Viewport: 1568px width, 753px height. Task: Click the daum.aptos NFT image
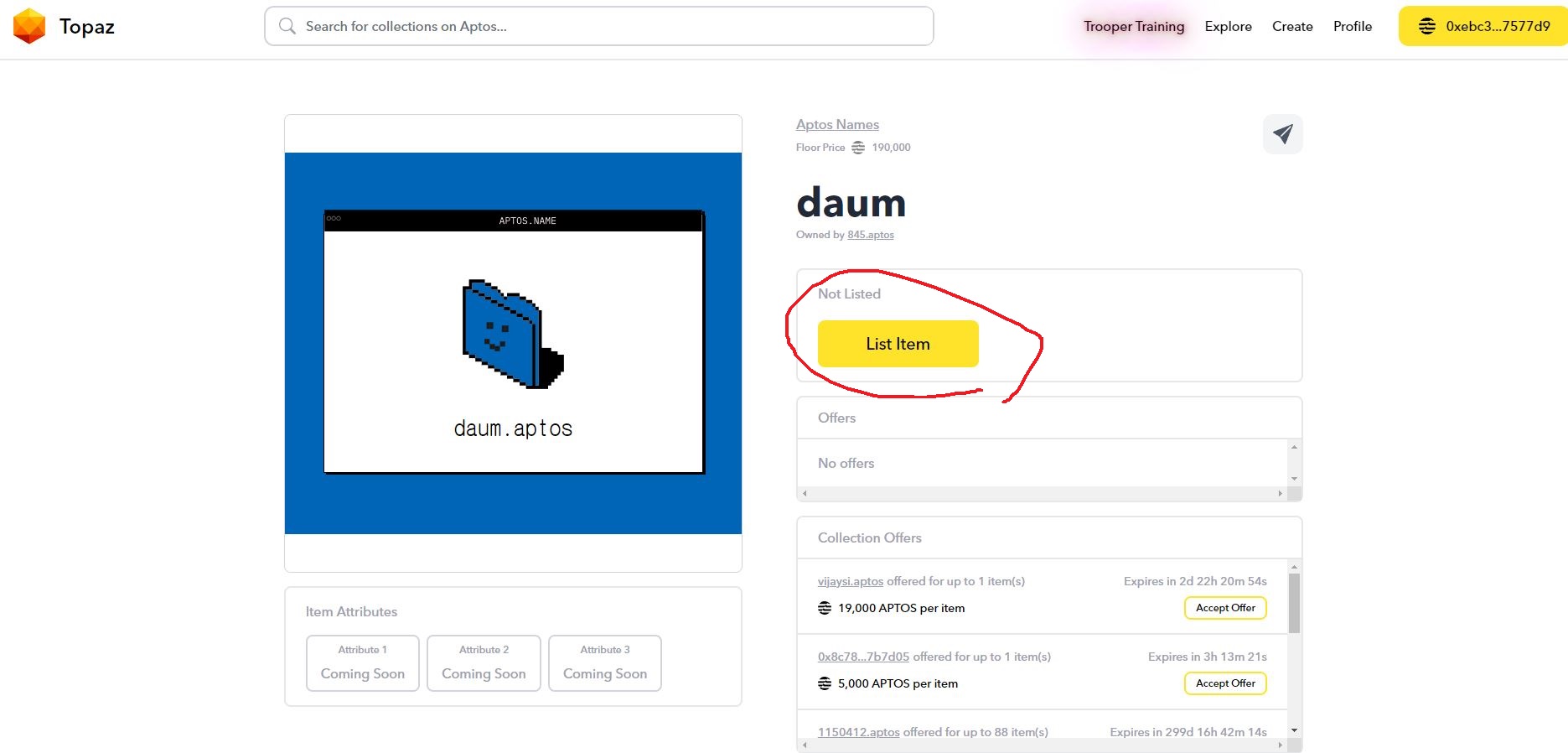point(513,343)
